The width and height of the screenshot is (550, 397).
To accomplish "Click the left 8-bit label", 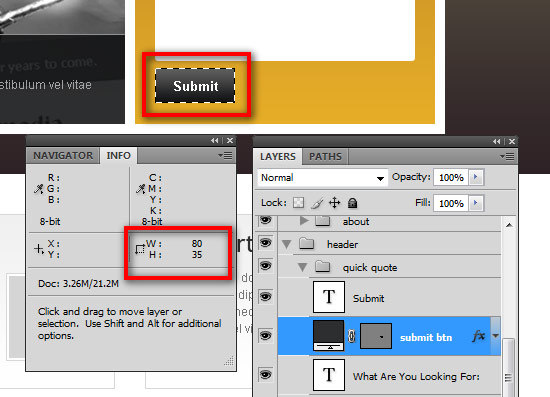I will click(x=50, y=222).
